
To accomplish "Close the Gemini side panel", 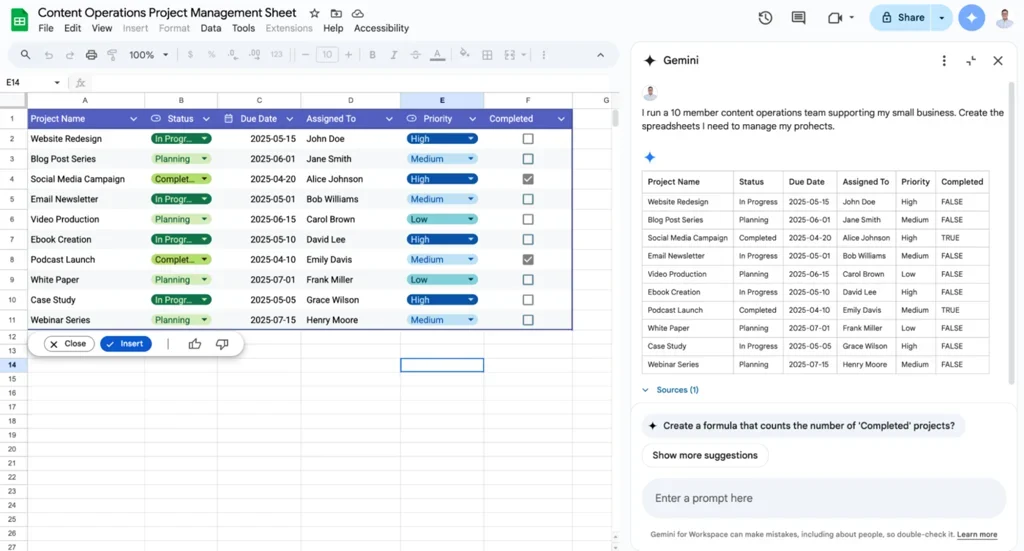I will [x=998, y=61].
